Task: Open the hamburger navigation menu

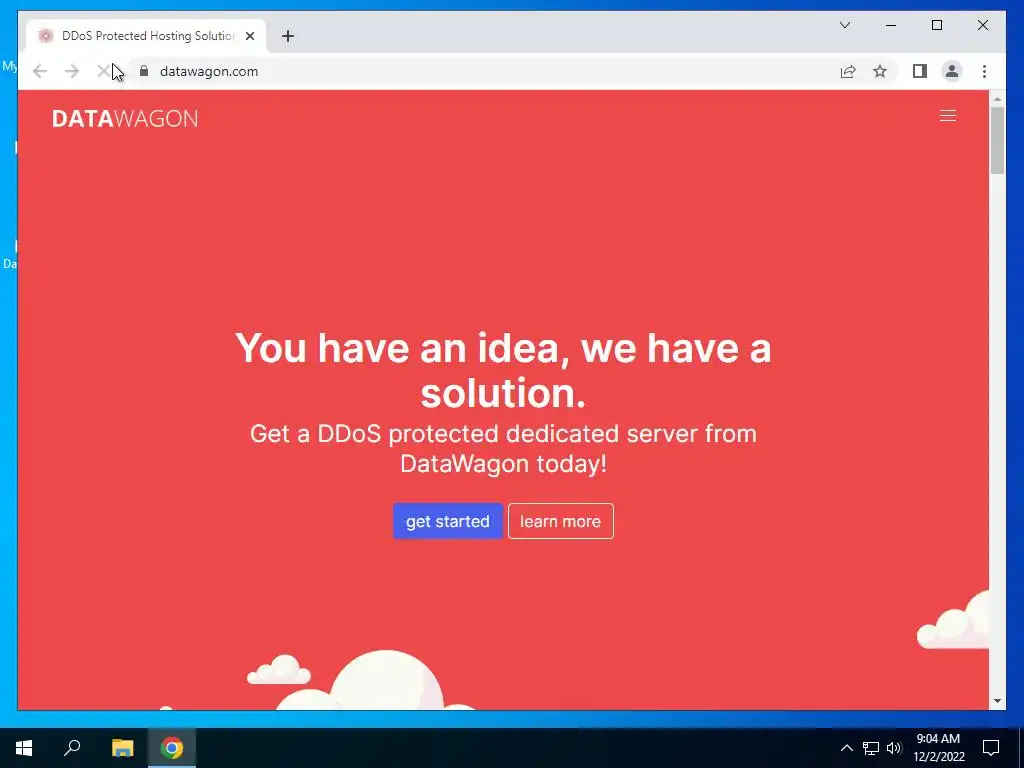Action: point(948,116)
